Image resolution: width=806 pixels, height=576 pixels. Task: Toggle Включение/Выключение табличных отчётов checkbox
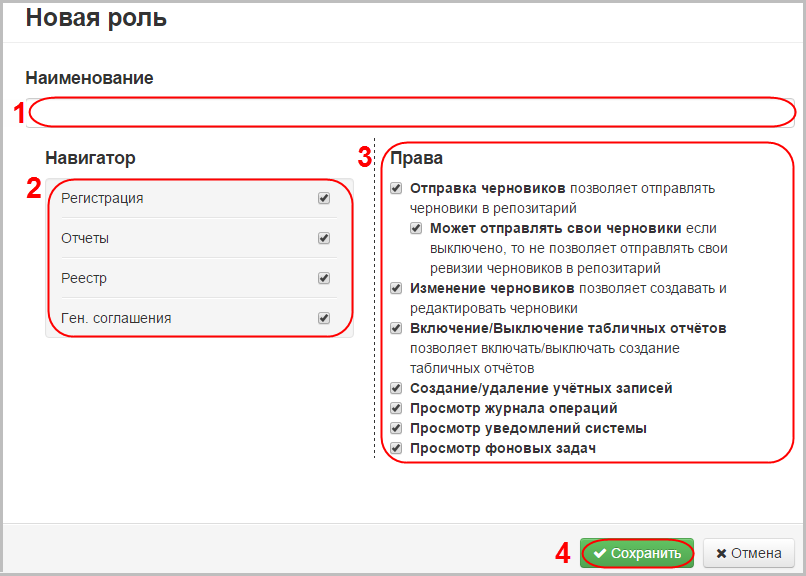pyautogui.click(x=397, y=328)
